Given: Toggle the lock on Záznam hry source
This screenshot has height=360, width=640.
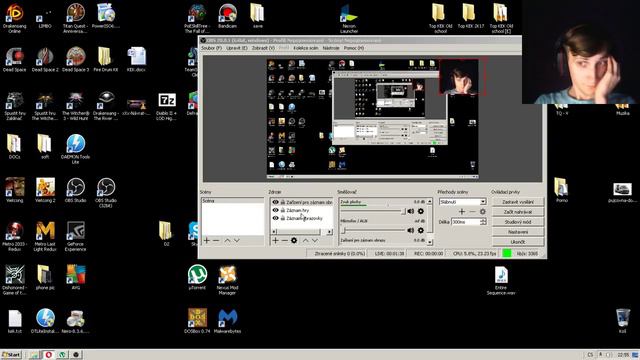Looking at the screenshot, I should click(282, 210).
